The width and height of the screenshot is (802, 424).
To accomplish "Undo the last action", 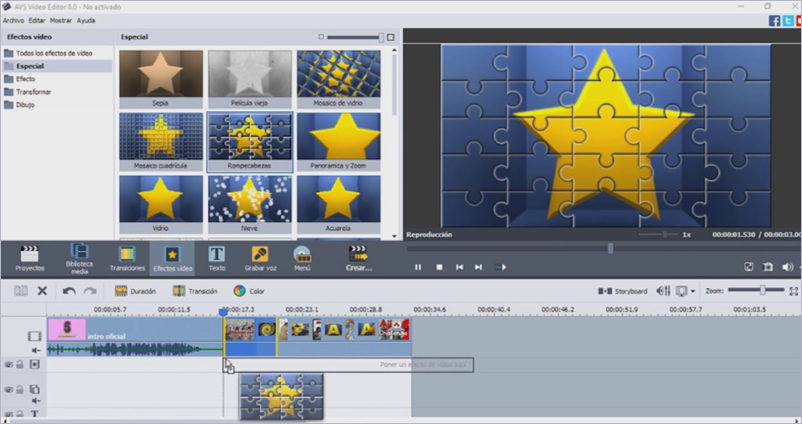I will pyautogui.click(x=69, y=291).
